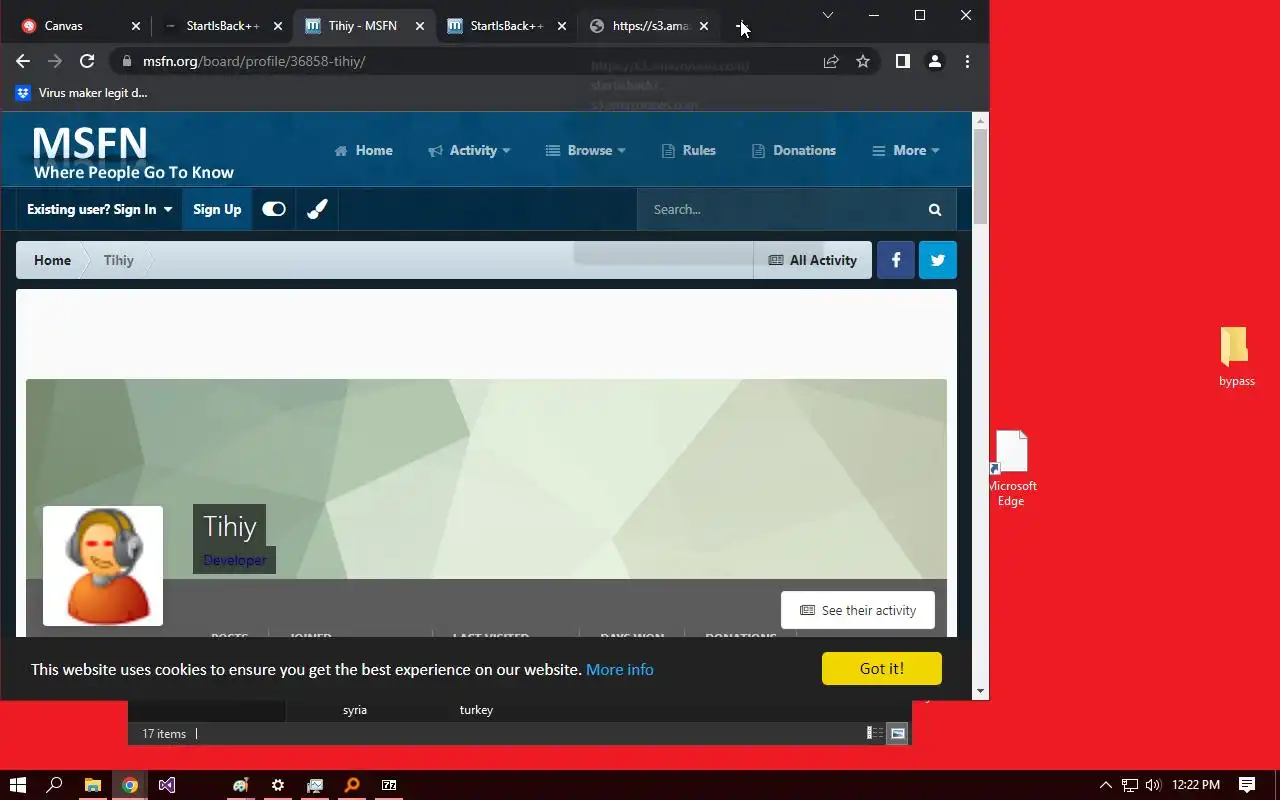The width and height of the screenshot is (1280, 800).
Task: Click the Developer group label
Action: pos(235,560)
